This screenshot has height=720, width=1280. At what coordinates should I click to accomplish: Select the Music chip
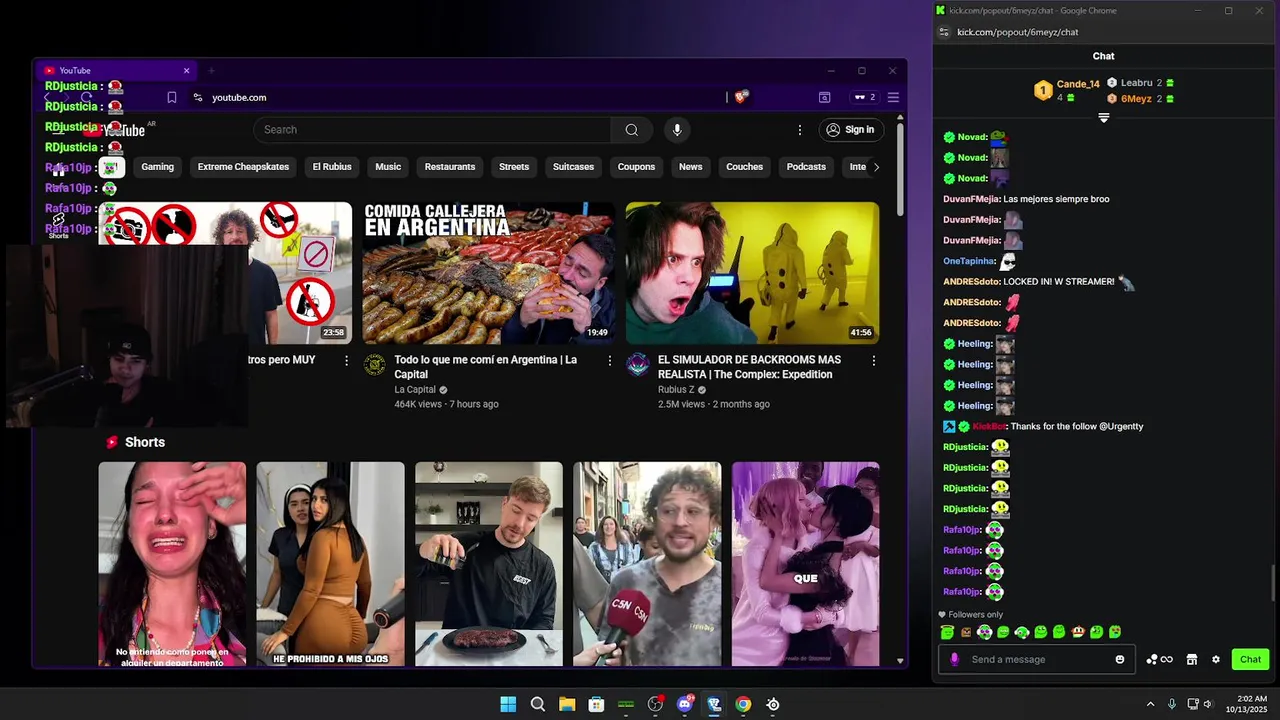point(388,167)
